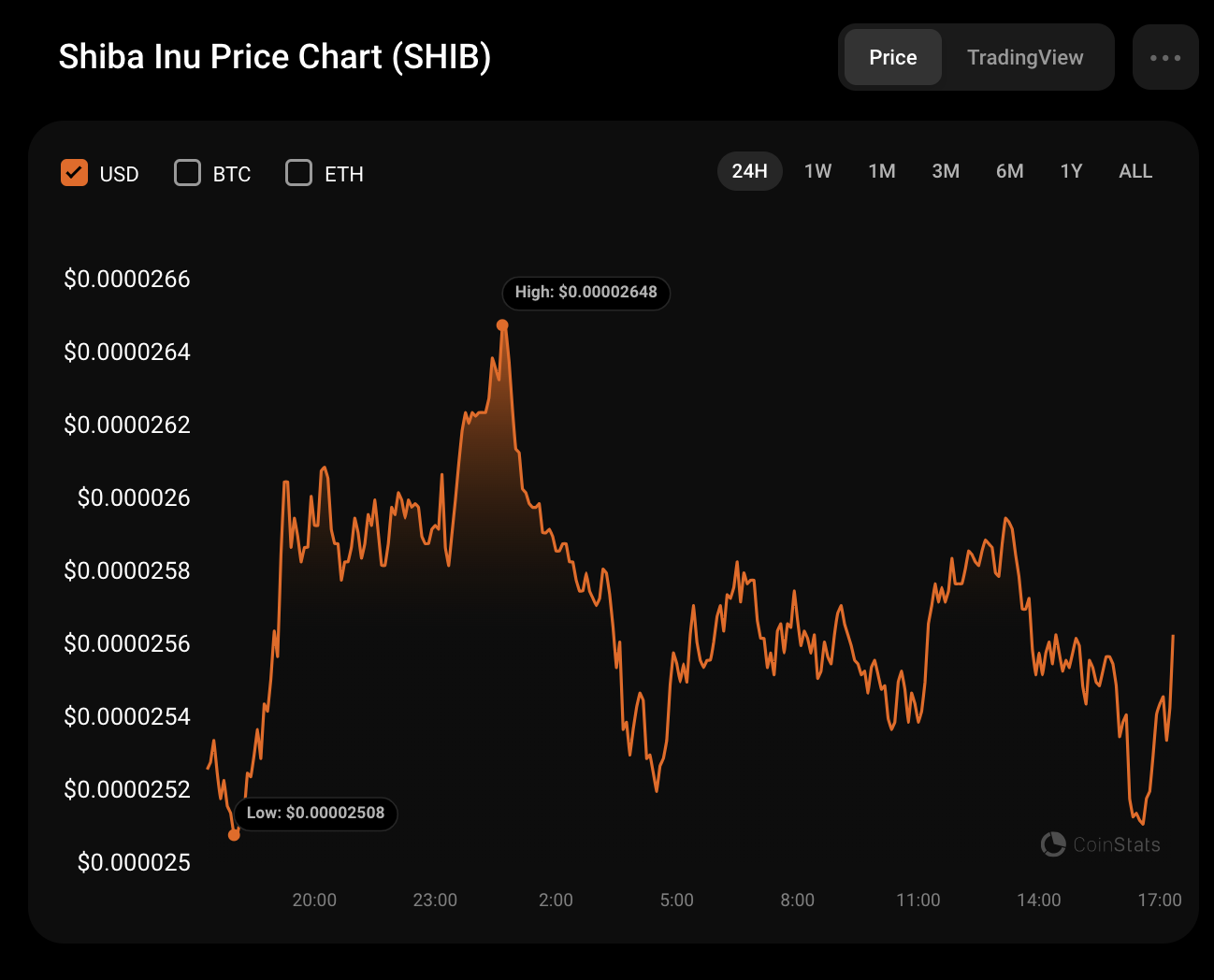Switch to the TradingView tab
Image resolution: width=1214 pixels, height=980 pixels.
click(x=1025, y=58)
